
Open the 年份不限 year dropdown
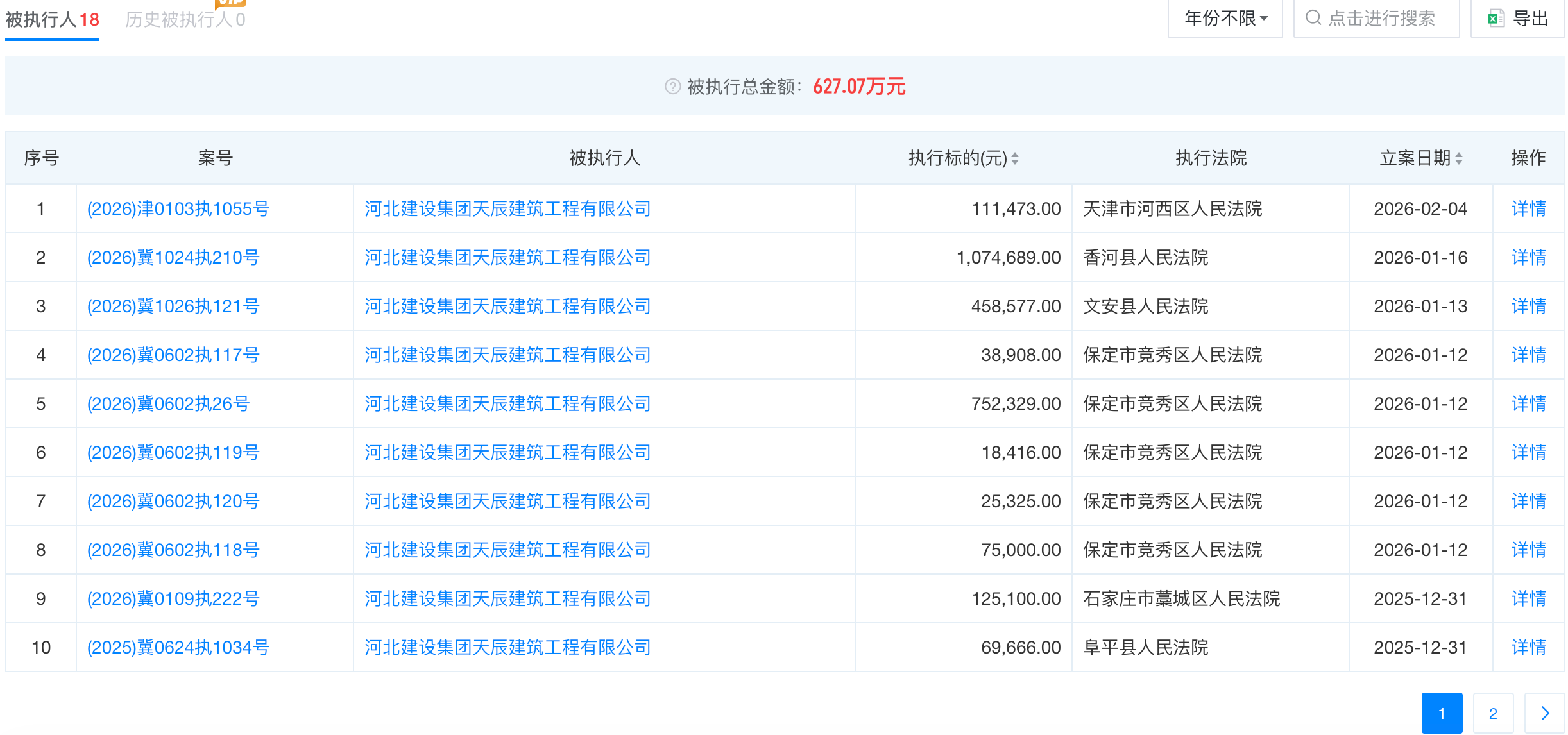coord(1225,19)
